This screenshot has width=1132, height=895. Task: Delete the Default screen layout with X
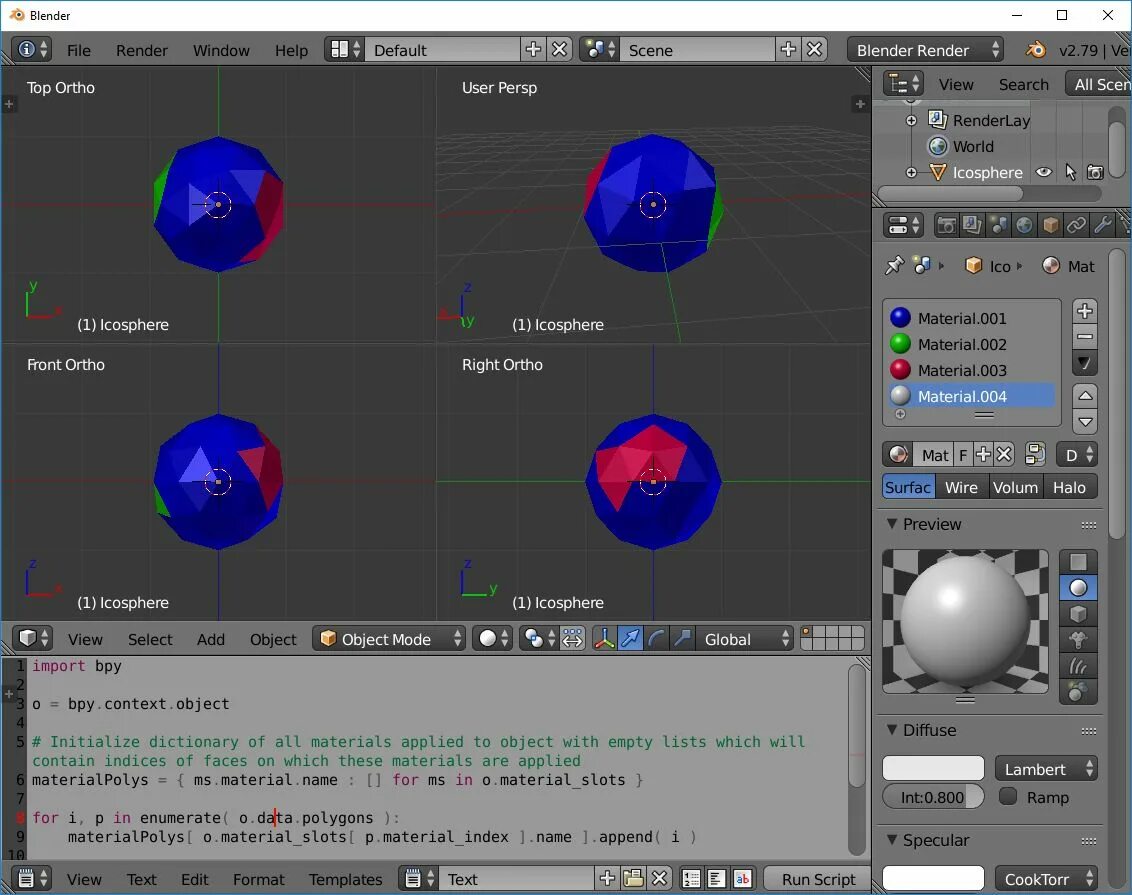(x=560, y=49)
